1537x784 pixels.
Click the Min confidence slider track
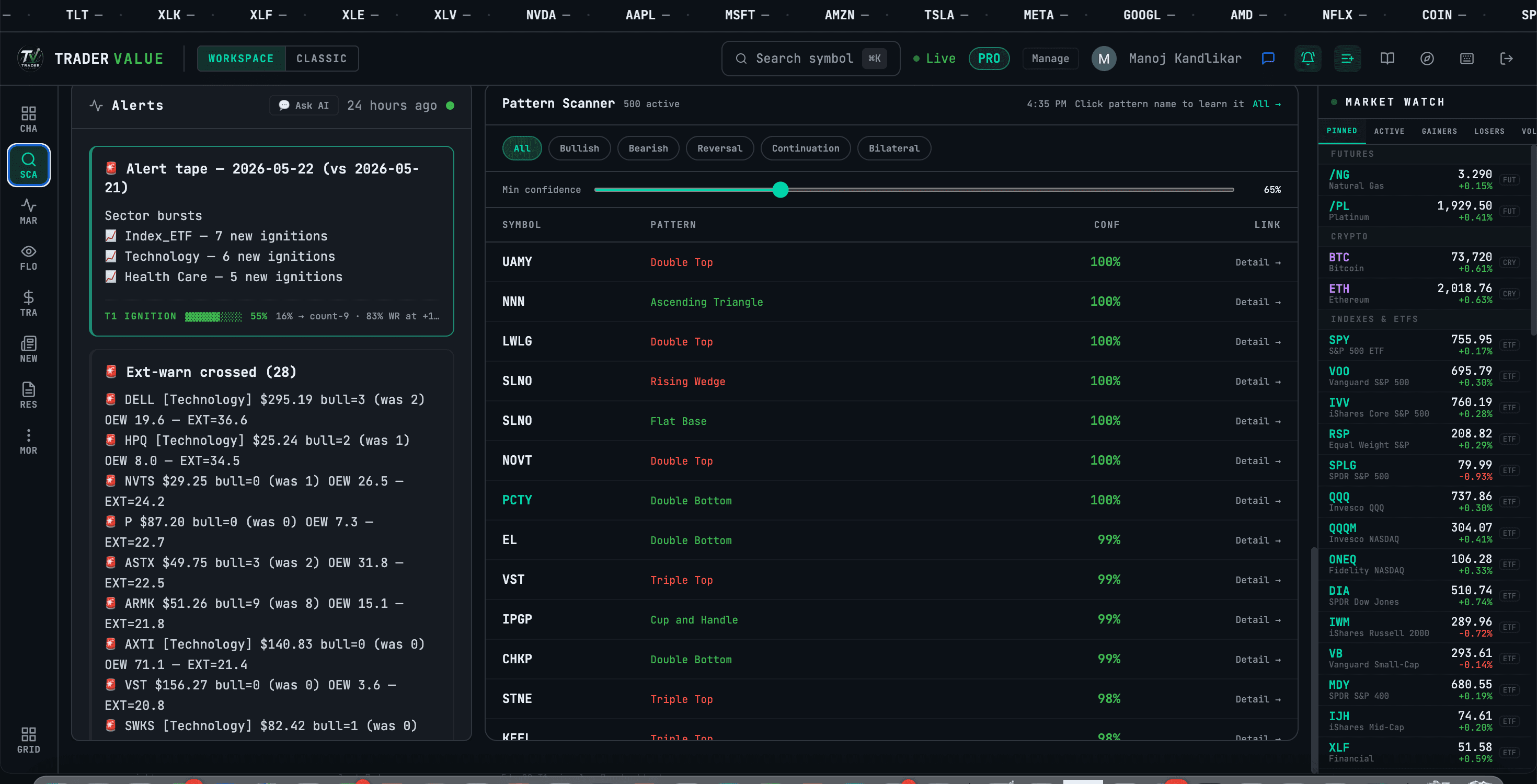point(913,190)
